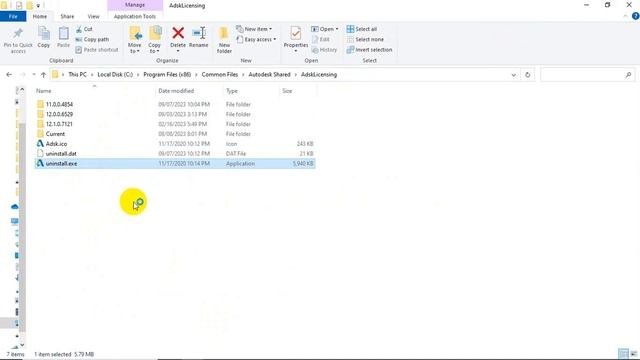Show file History
This screenshot has width=640, height=360.
click(324, 50)
